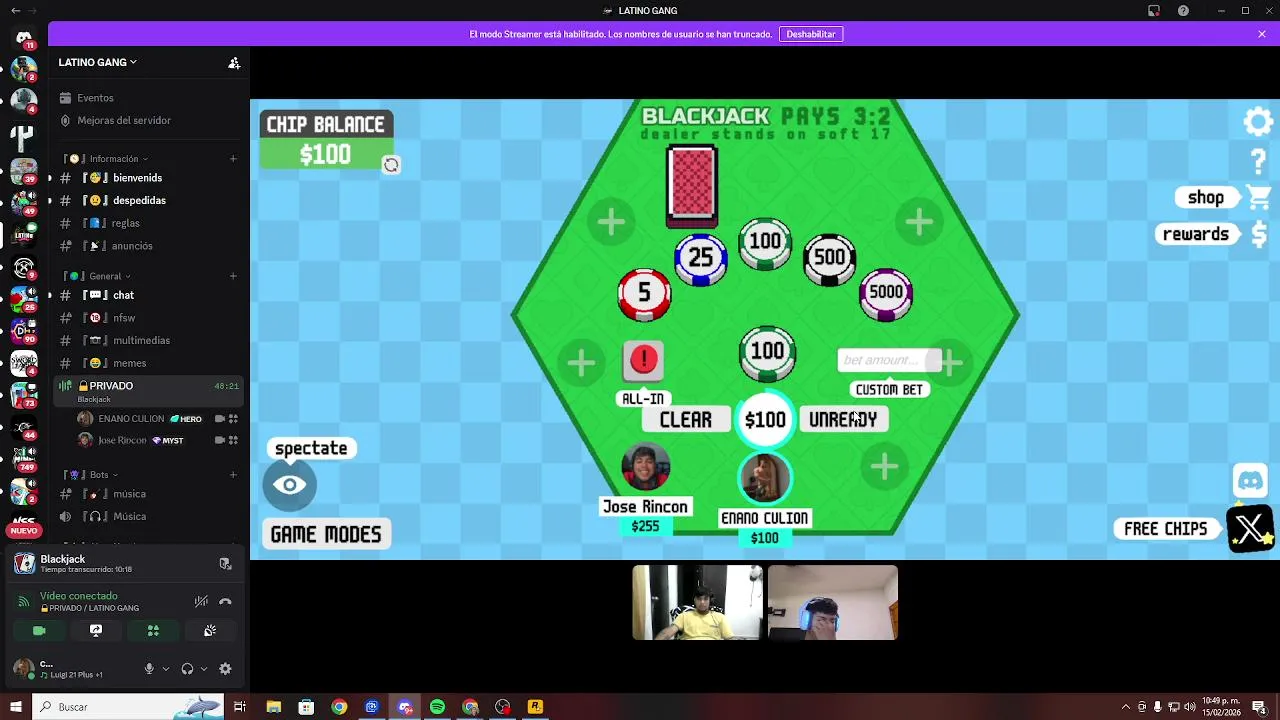Open Mejoras del servidor
1280x720 pixels.
150,121
